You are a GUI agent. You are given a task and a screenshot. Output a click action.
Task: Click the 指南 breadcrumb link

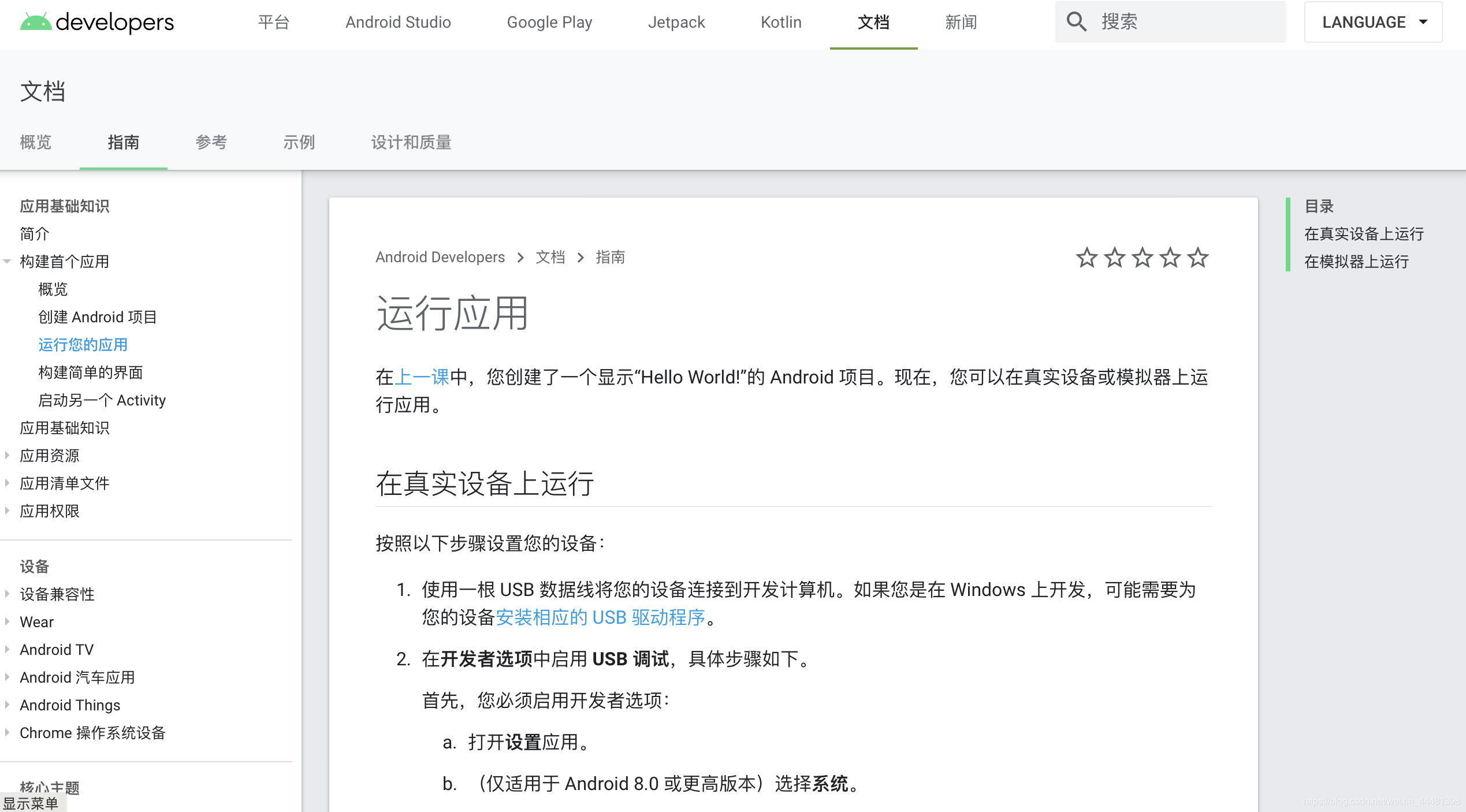(x=610, y=257)
